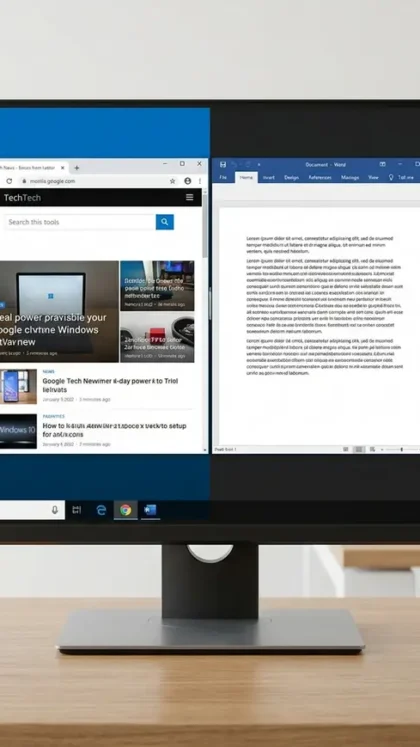Screen dimensions: 420x747
Task: Open the "How to" setup article headline
Action: [114, 430]
